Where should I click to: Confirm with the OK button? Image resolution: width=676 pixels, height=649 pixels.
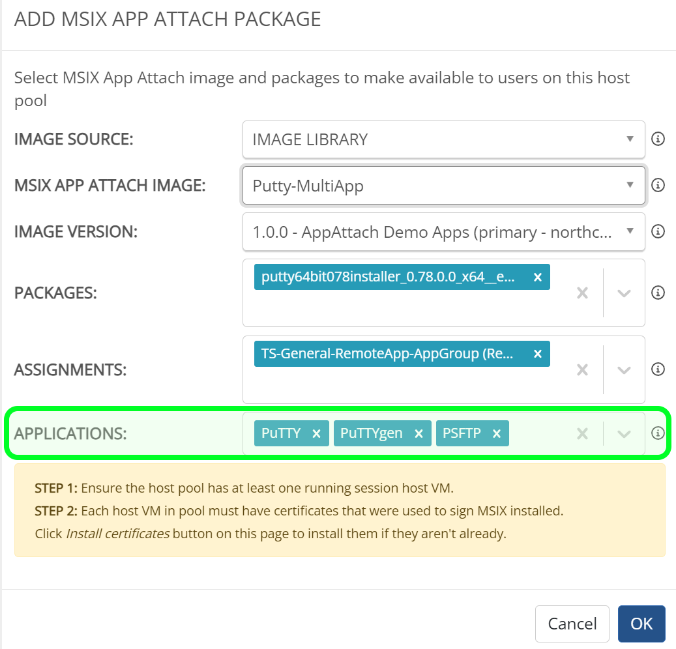click(641, 624)
